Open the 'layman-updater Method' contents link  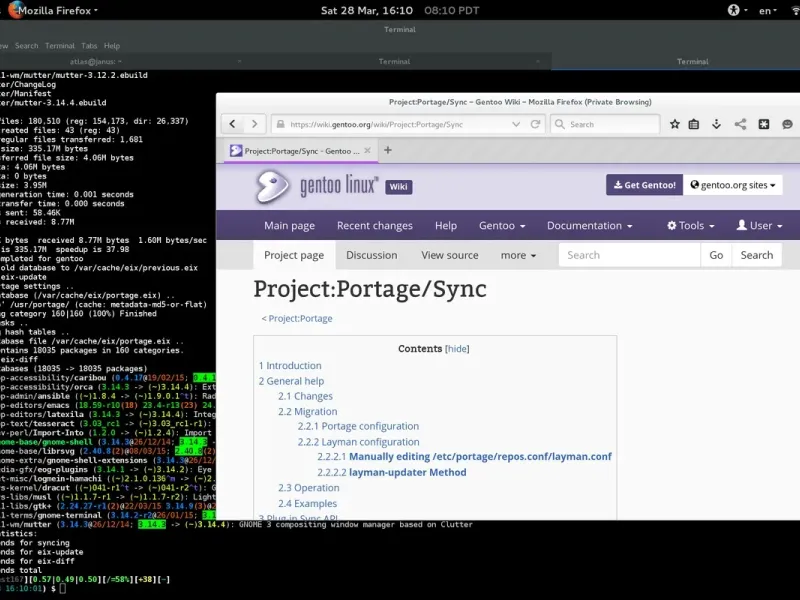tap(406, 472)
